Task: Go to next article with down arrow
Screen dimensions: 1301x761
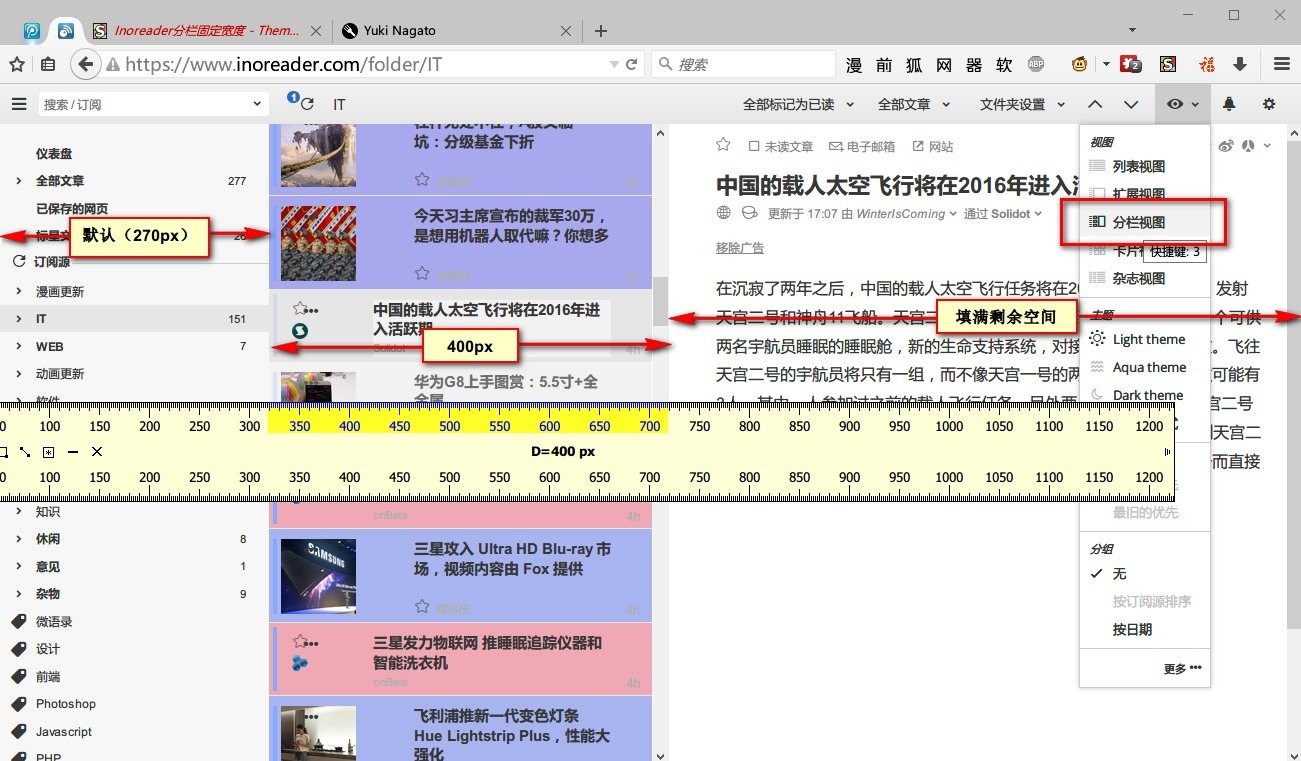Action: click(1131, 104)
